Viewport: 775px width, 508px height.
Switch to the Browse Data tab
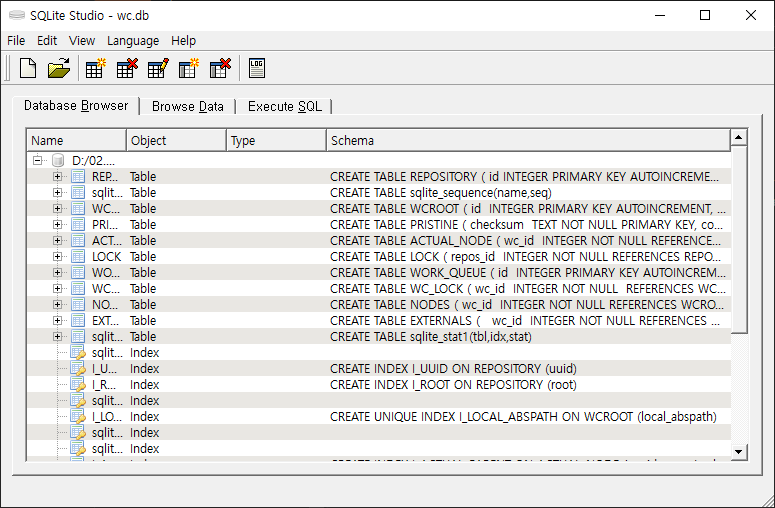pos(188,106)
